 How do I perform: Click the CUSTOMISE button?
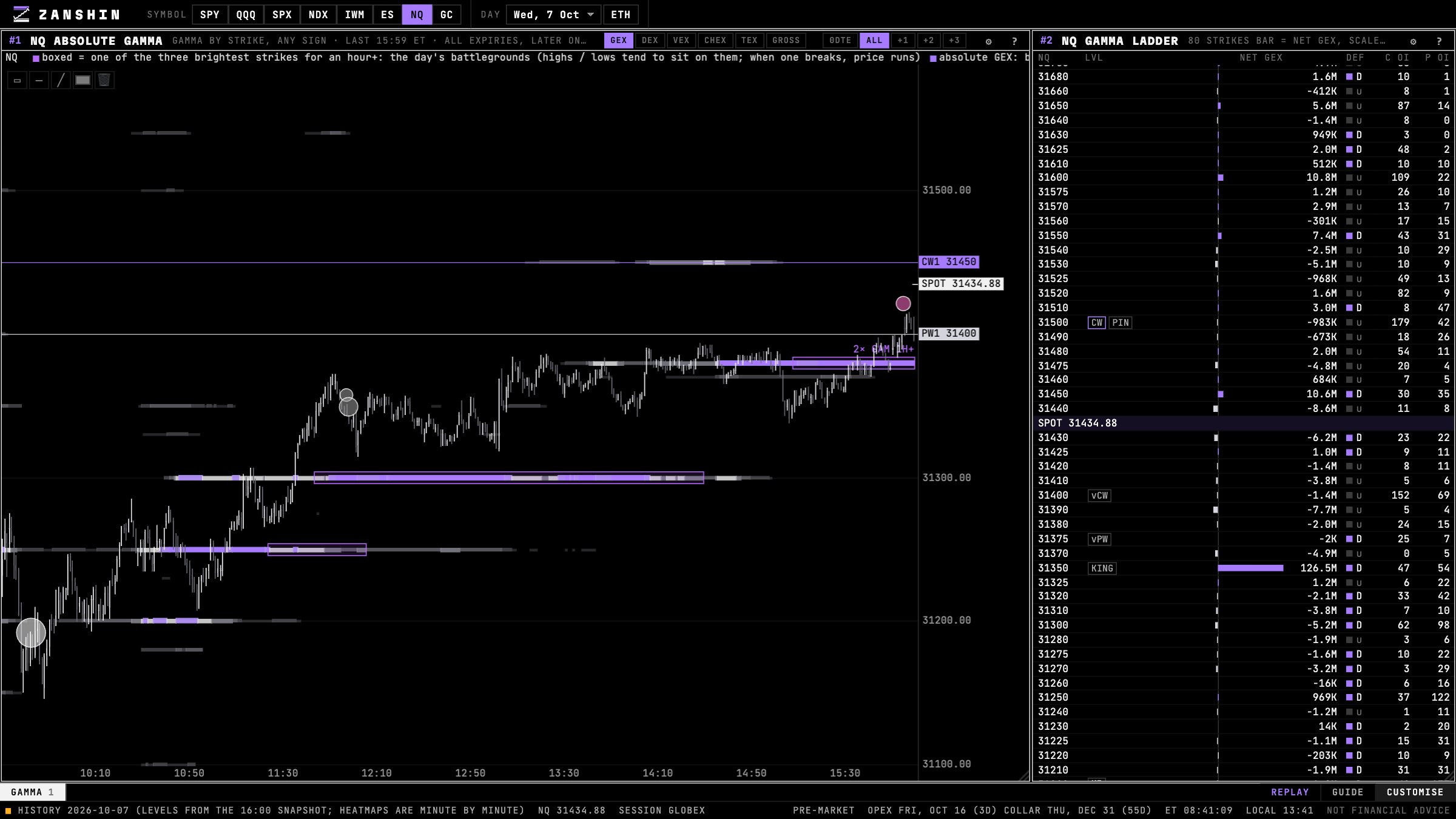tap(1415, 792)
